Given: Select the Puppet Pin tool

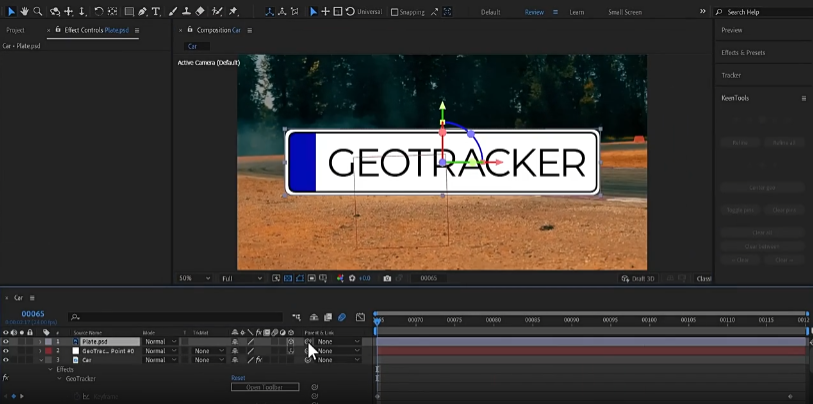Looking at the screenshot, I should coord(233,11).
